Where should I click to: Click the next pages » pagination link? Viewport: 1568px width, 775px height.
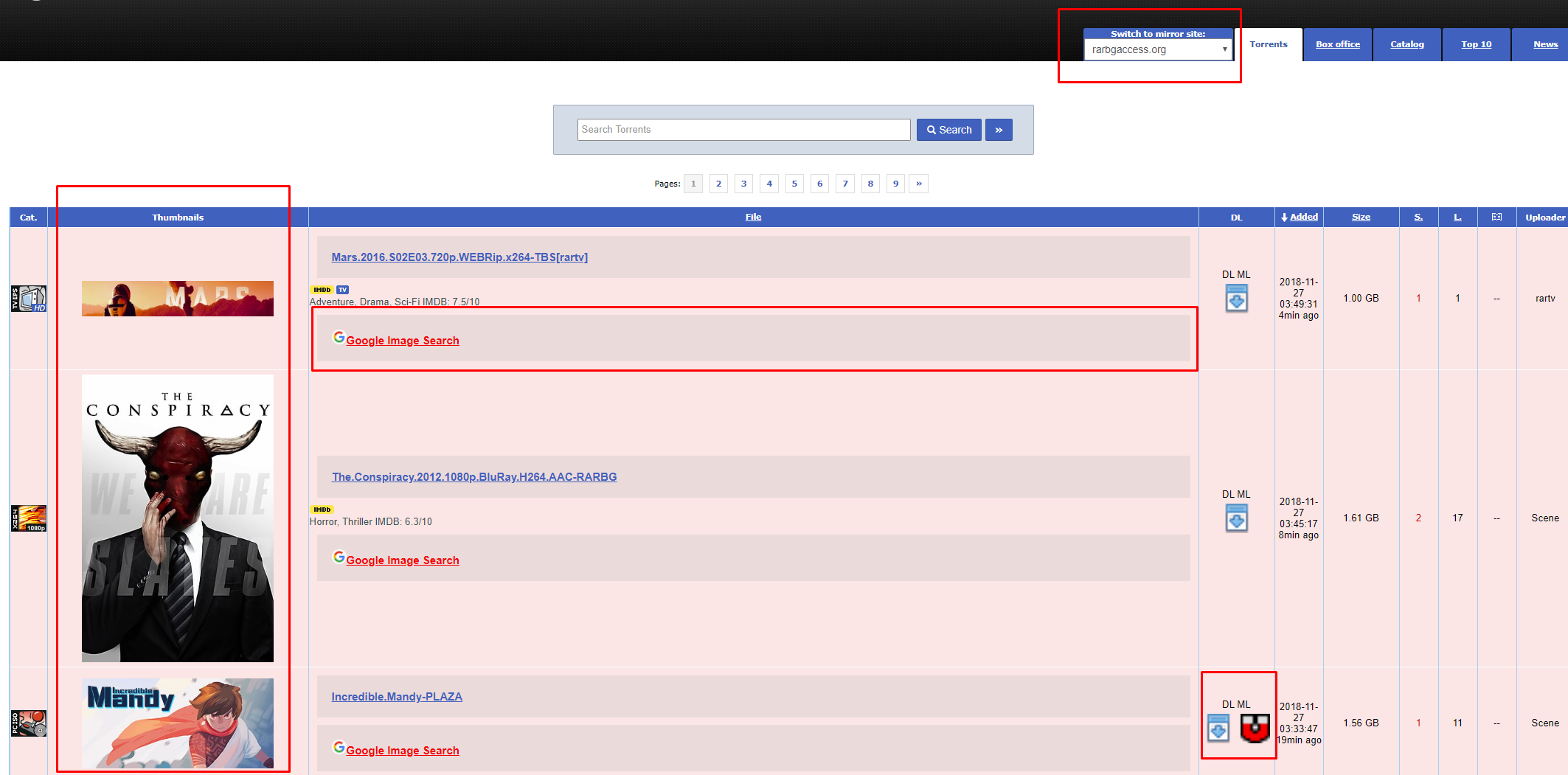[x=919, y=184]
